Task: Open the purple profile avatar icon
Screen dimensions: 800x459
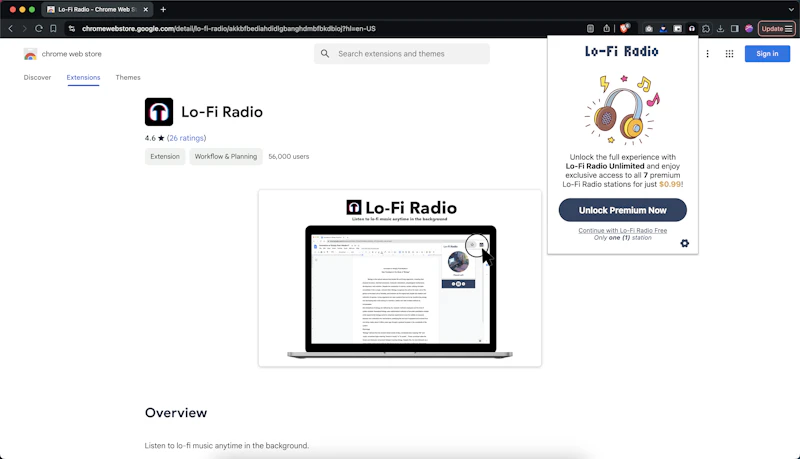Action: tap(749, 29)
